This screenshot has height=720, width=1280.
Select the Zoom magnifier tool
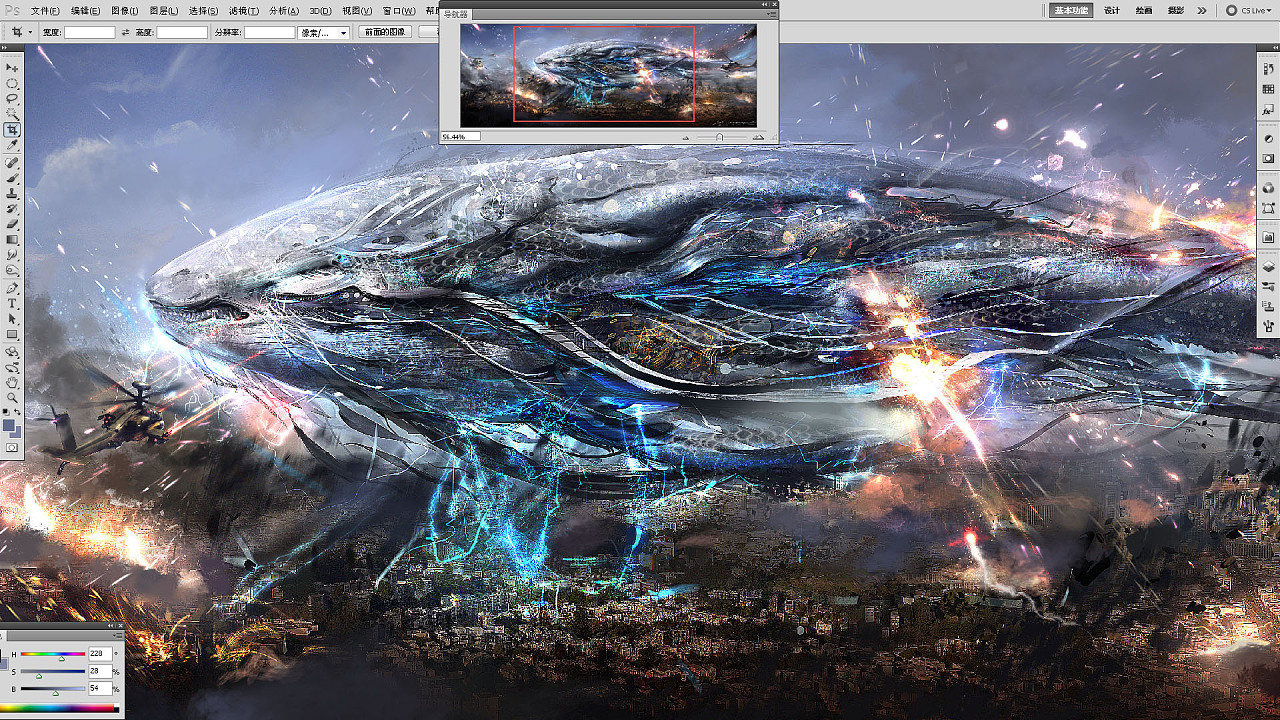pos(12,397)
